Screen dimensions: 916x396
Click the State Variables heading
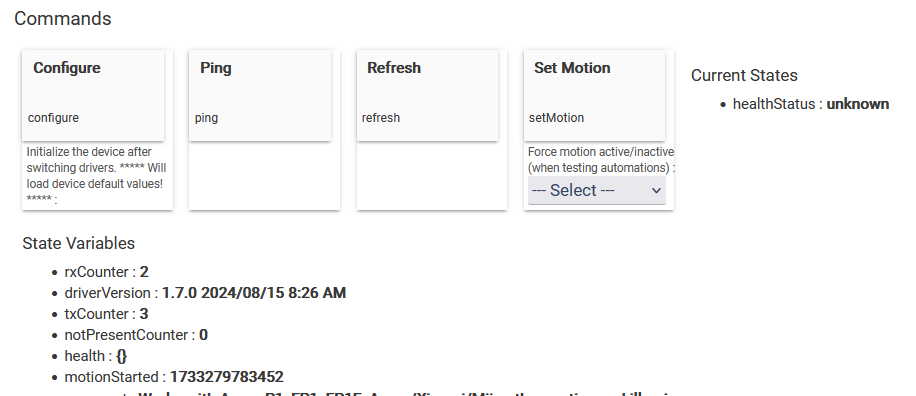78,243
